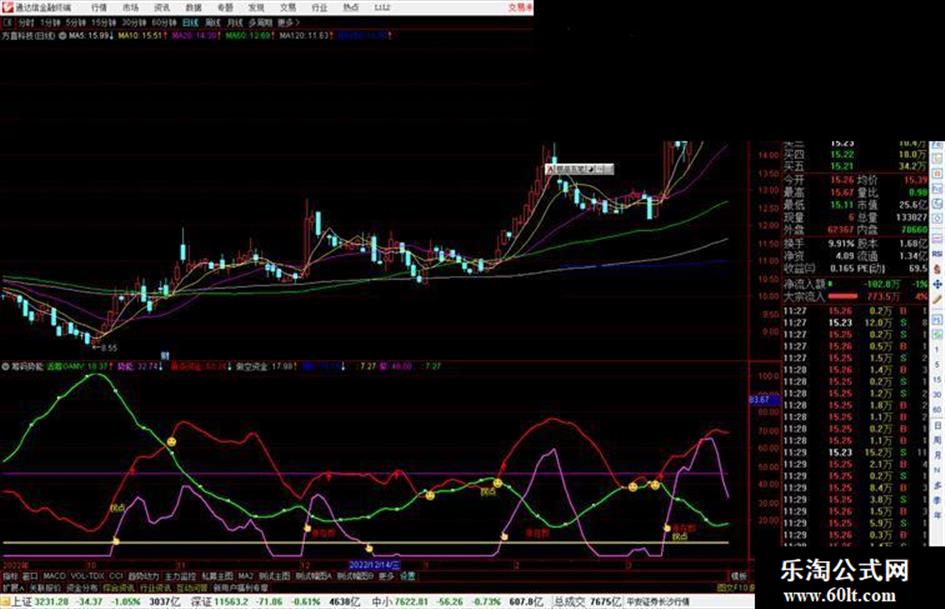Image resolution: width=945 pixels, height=609 pixels.
Task: Click the round icon beside 筹码势能 indicator name
Action: (x=5, y=366)
